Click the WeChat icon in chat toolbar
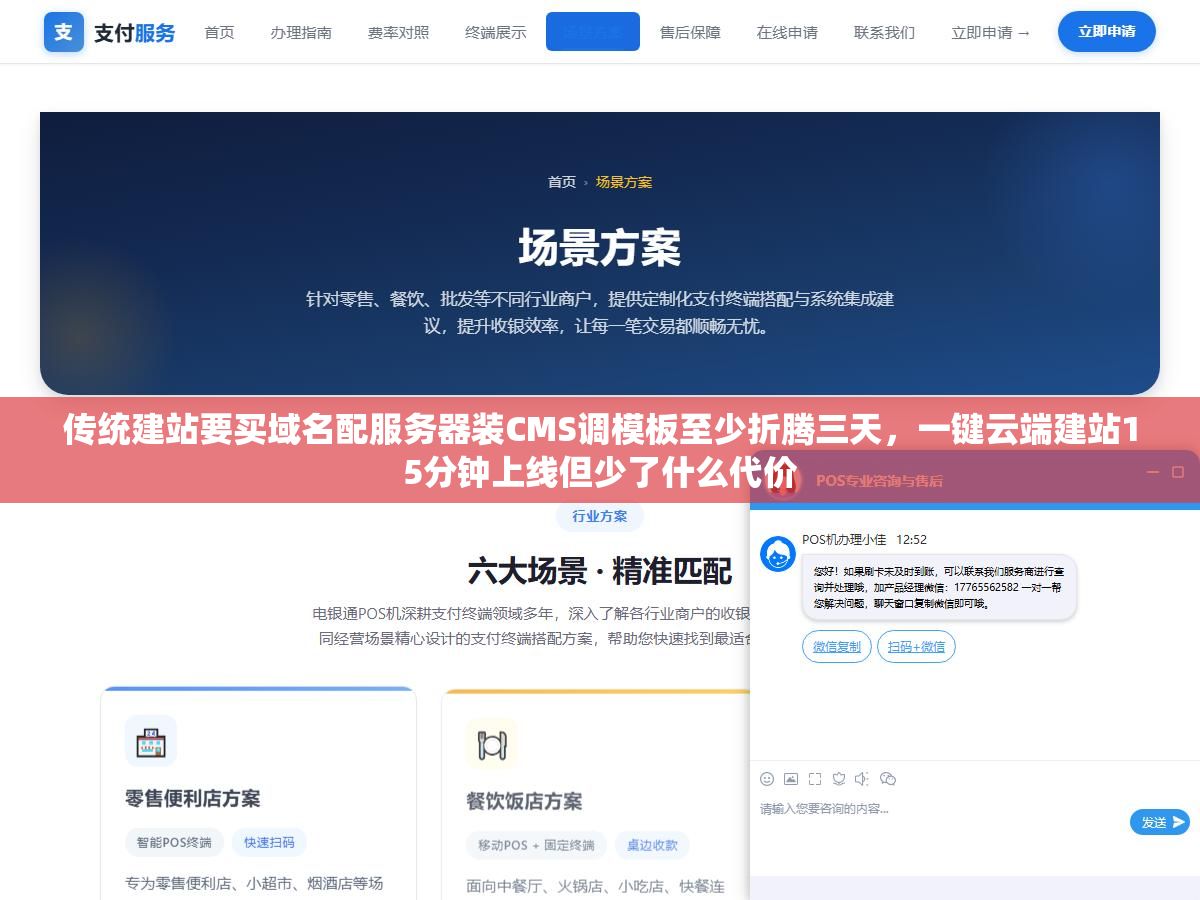This screenshot has width=1200, height=900. [888, 779]
